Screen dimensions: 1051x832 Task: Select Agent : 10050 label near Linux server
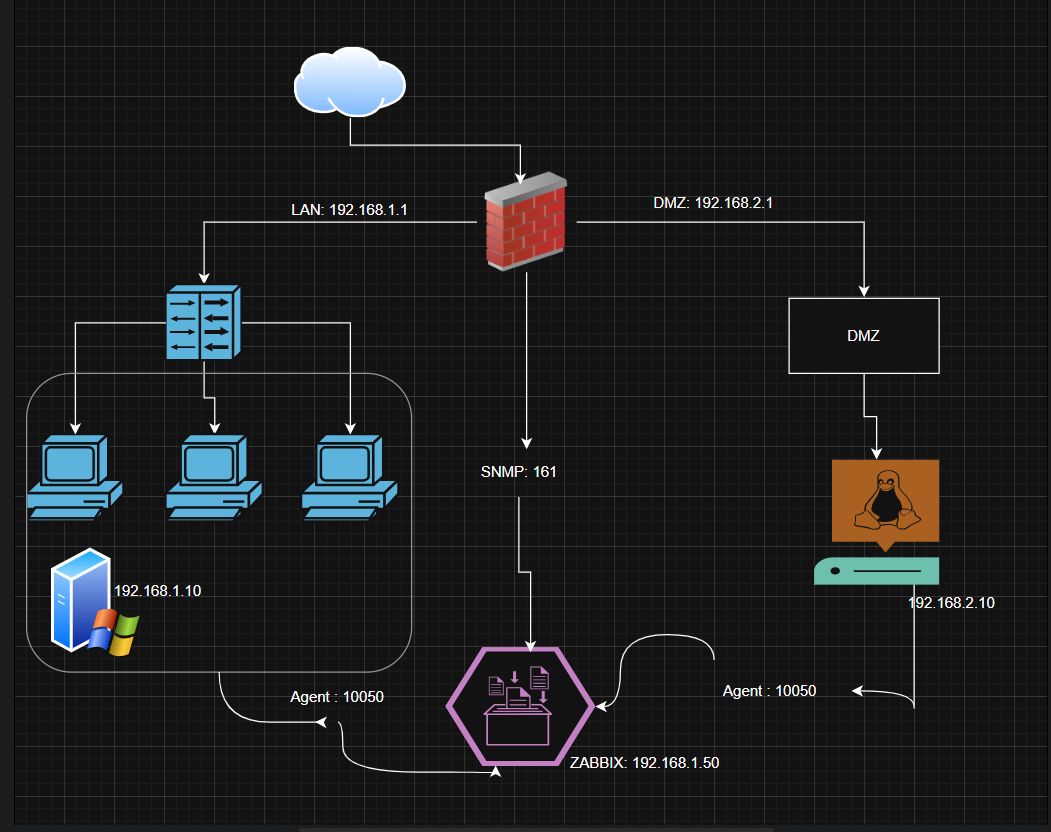(x=769, y=691)
